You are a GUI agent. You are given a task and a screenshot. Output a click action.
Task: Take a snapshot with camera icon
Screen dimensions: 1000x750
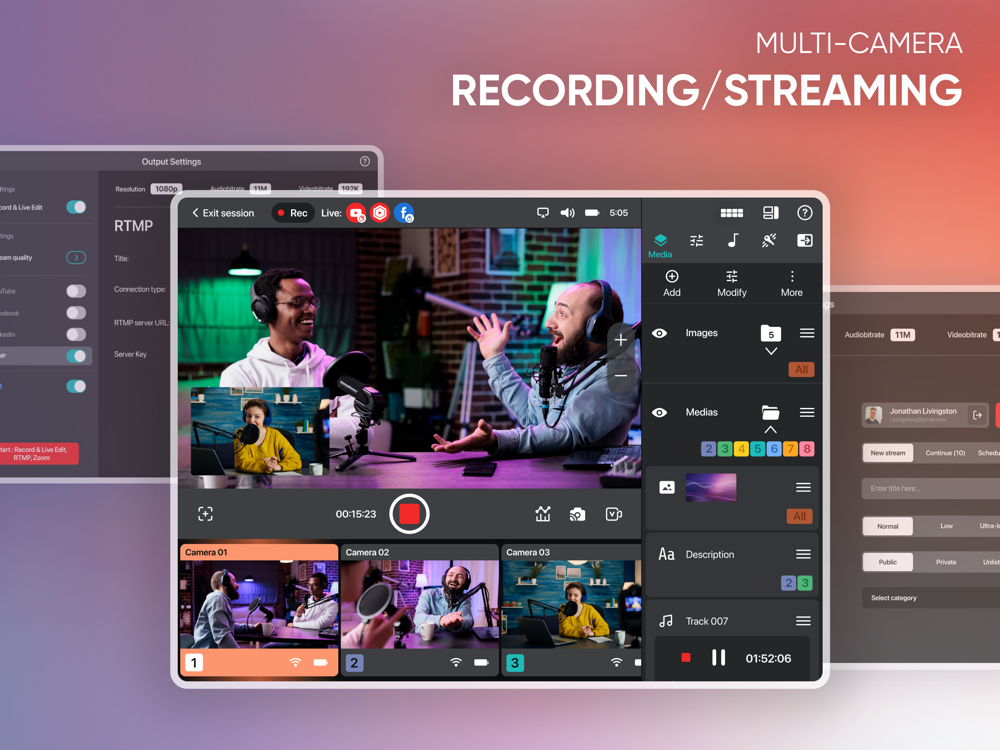point(577,514)
